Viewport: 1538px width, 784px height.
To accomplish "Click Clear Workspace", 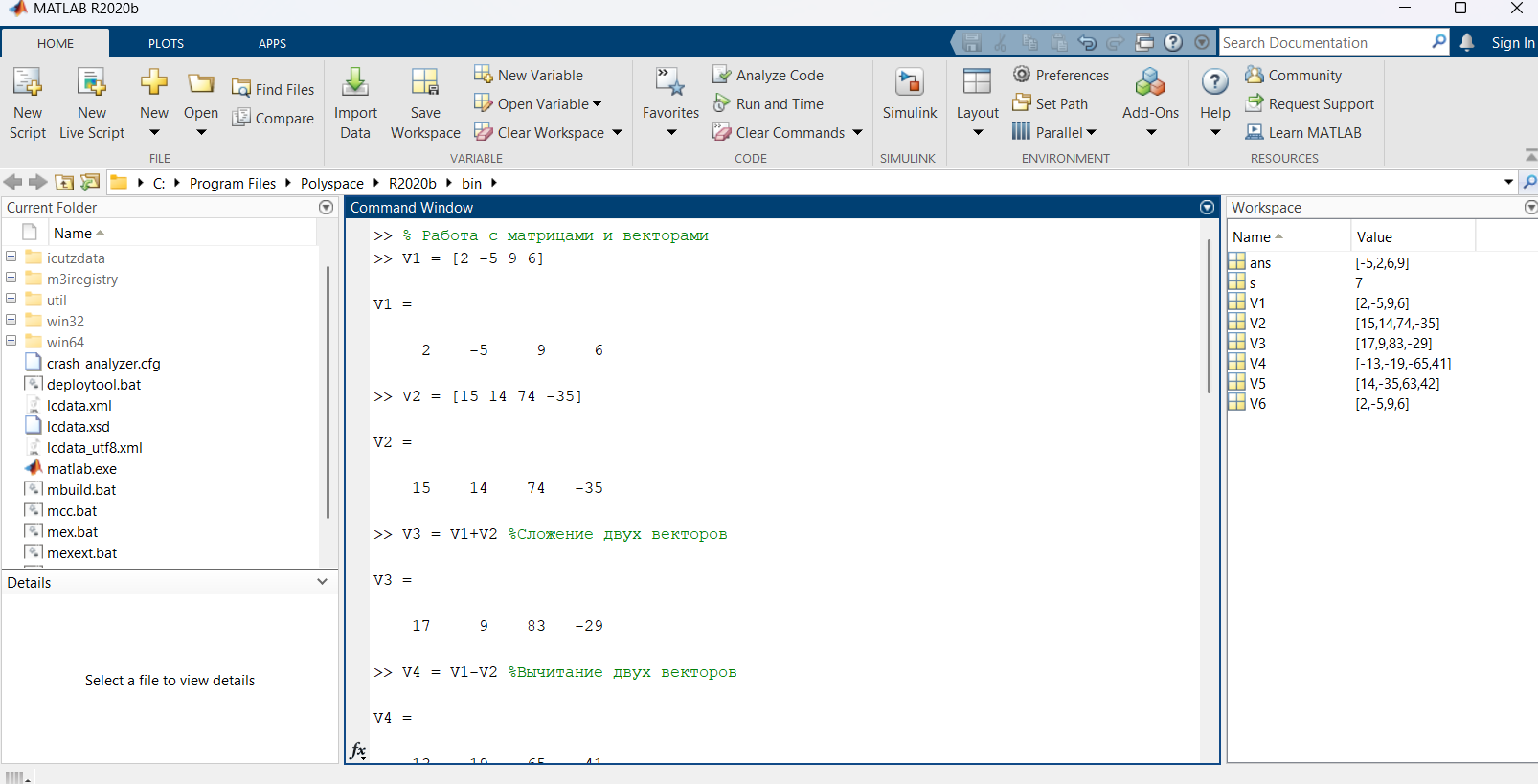I will (540, 132).
